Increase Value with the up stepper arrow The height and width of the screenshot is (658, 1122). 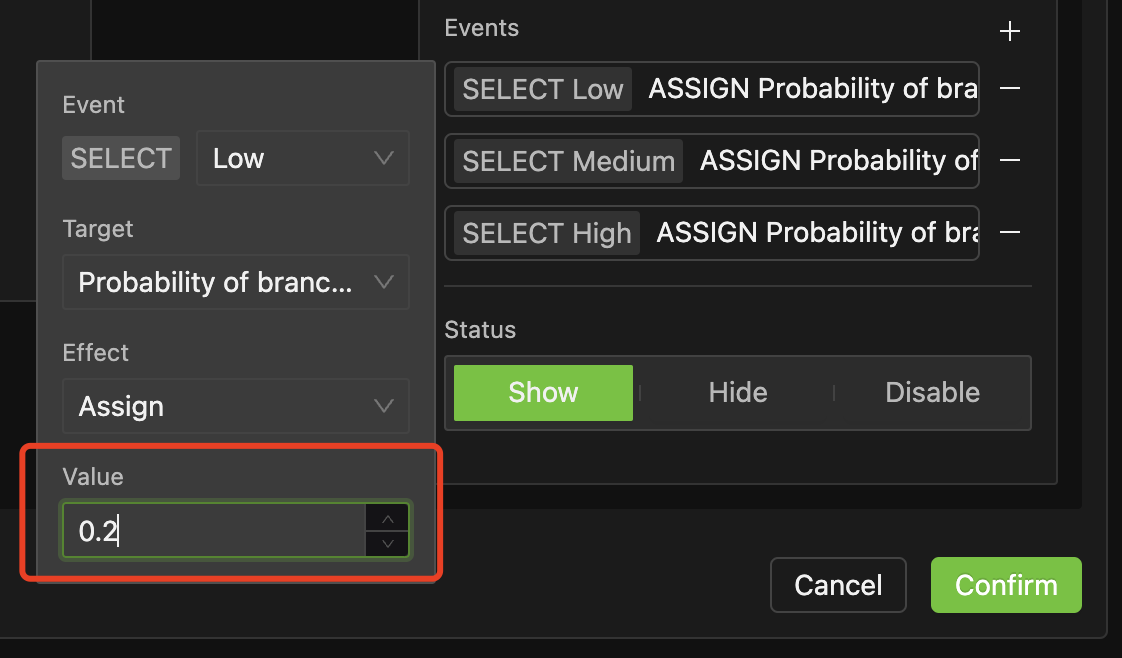pos(387,518)
